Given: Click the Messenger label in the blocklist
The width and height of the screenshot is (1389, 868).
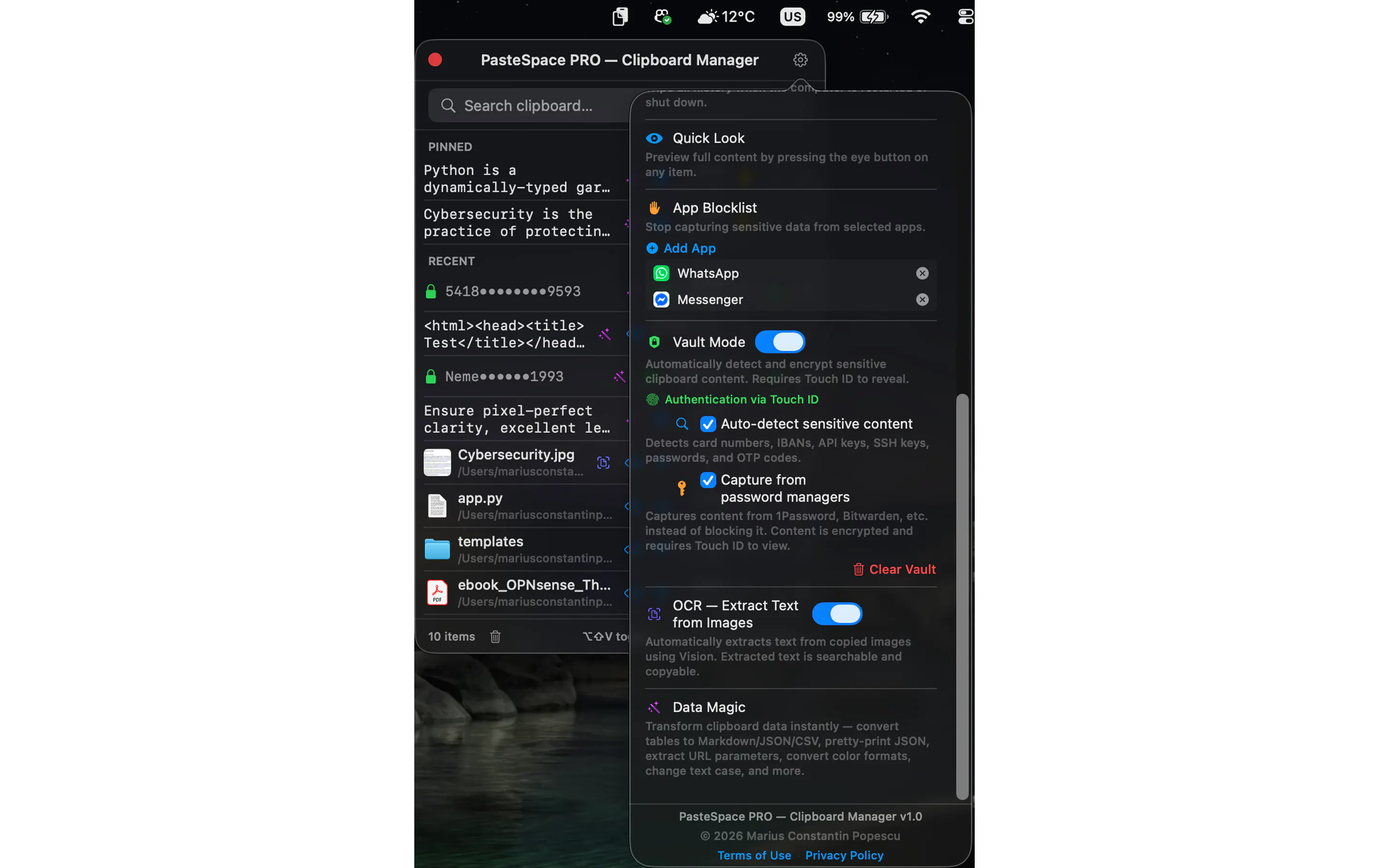Looking at the screenshot, I should 709,299.
